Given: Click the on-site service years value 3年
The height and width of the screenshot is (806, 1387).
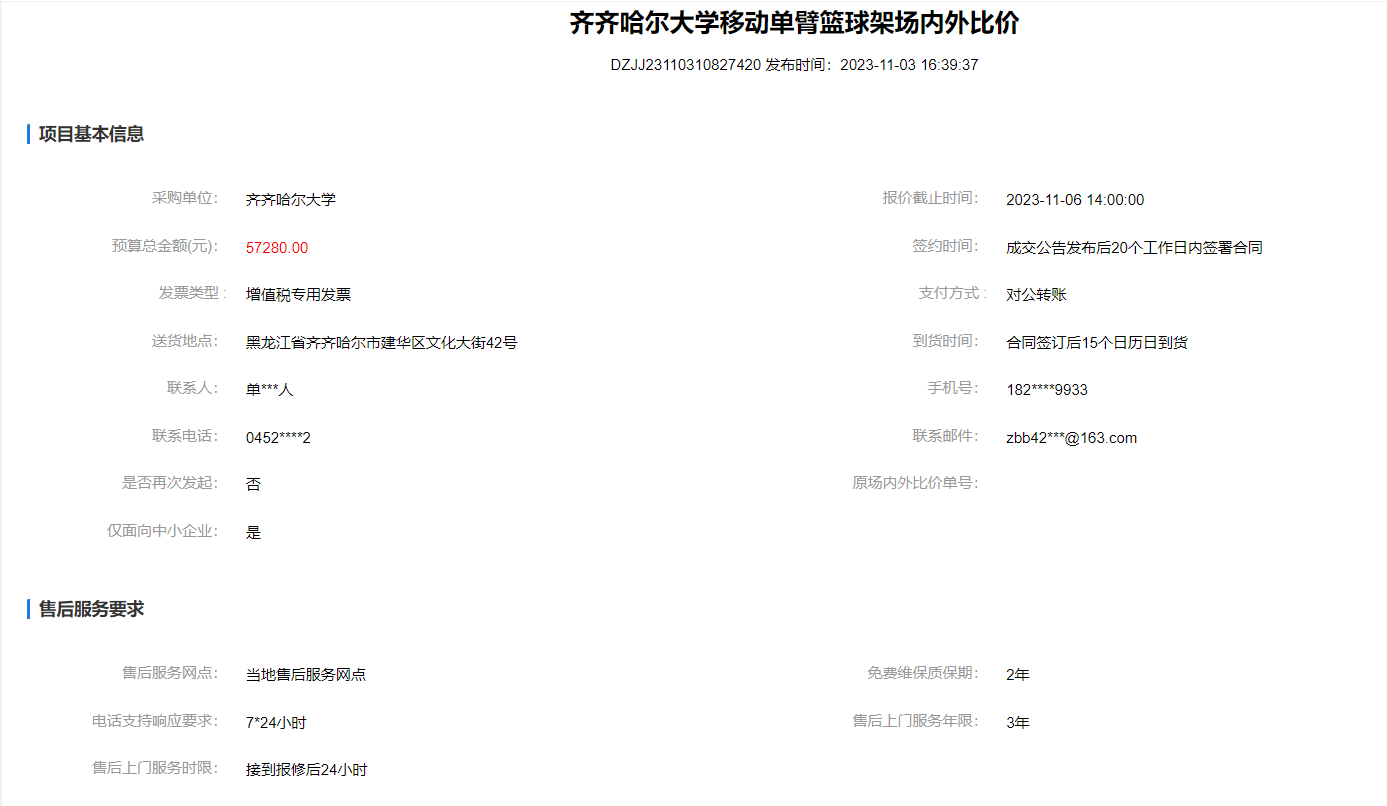Looking at the screenshot, I should pyautogui.click(x=1017, y=723).
